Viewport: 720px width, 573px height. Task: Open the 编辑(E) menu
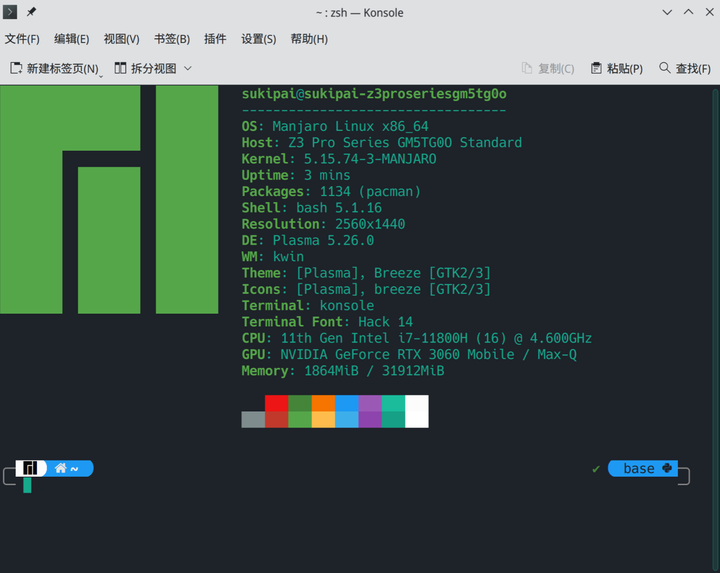click(x=72, y=39)
